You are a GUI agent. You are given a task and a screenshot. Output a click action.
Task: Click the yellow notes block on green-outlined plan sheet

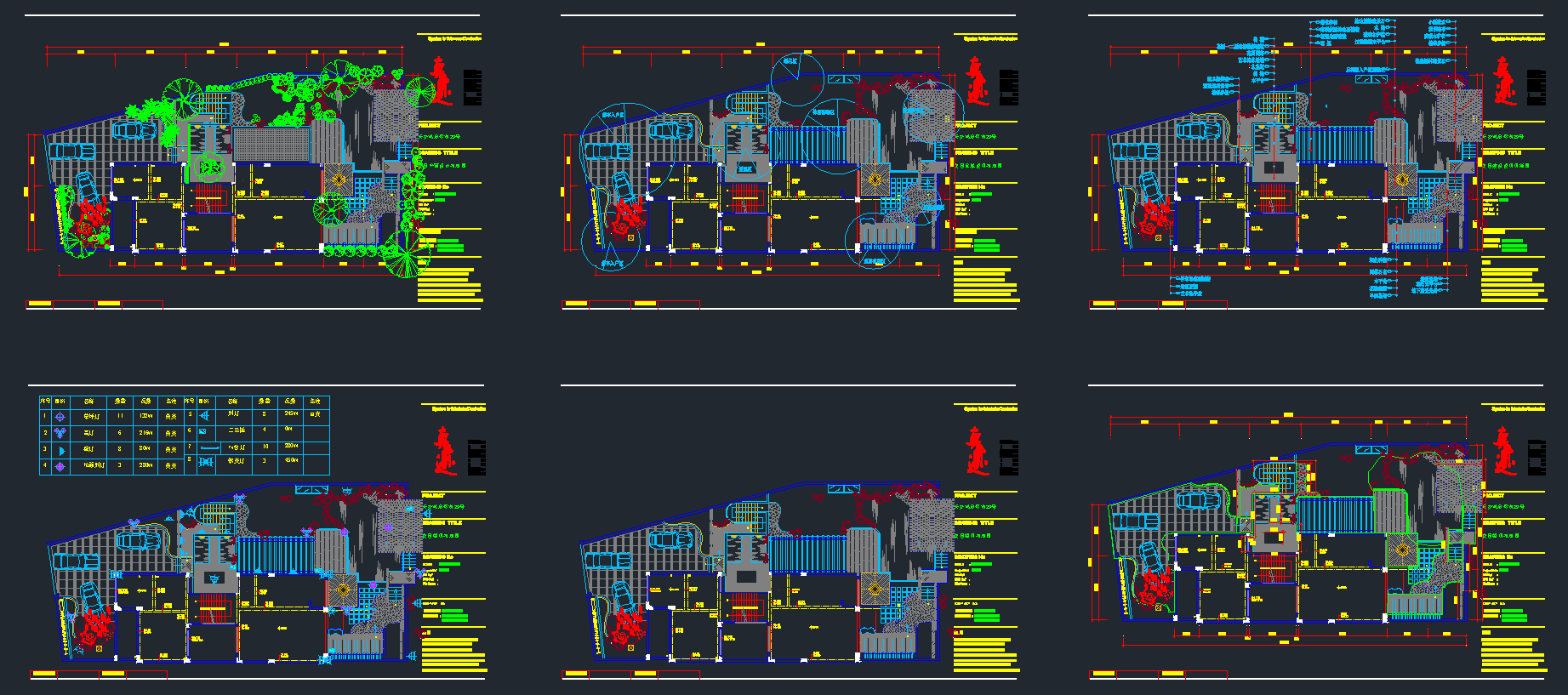click(1513, 652)
